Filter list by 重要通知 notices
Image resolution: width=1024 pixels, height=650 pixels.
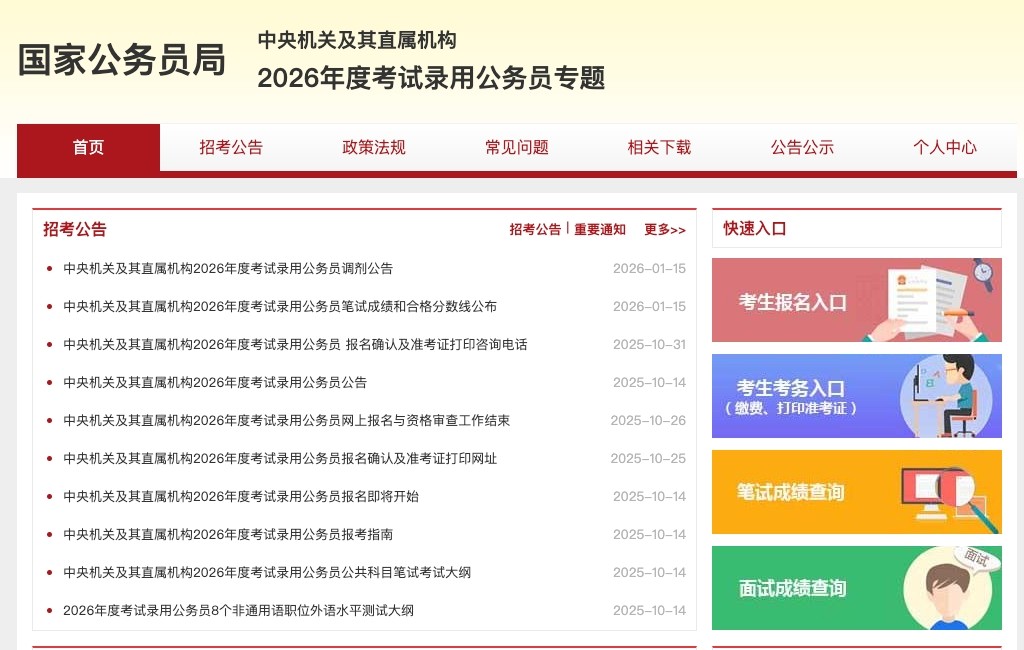coord(599,229)
